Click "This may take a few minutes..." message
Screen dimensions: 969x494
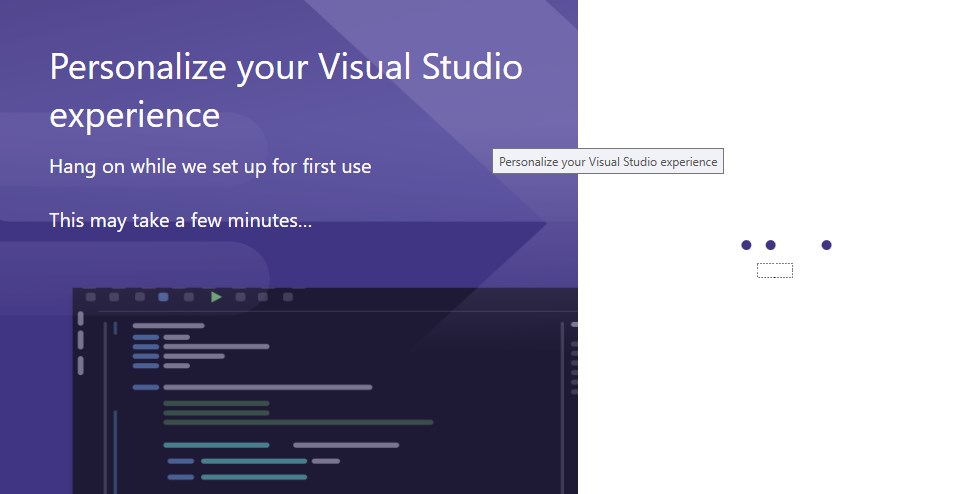(181, 220)
